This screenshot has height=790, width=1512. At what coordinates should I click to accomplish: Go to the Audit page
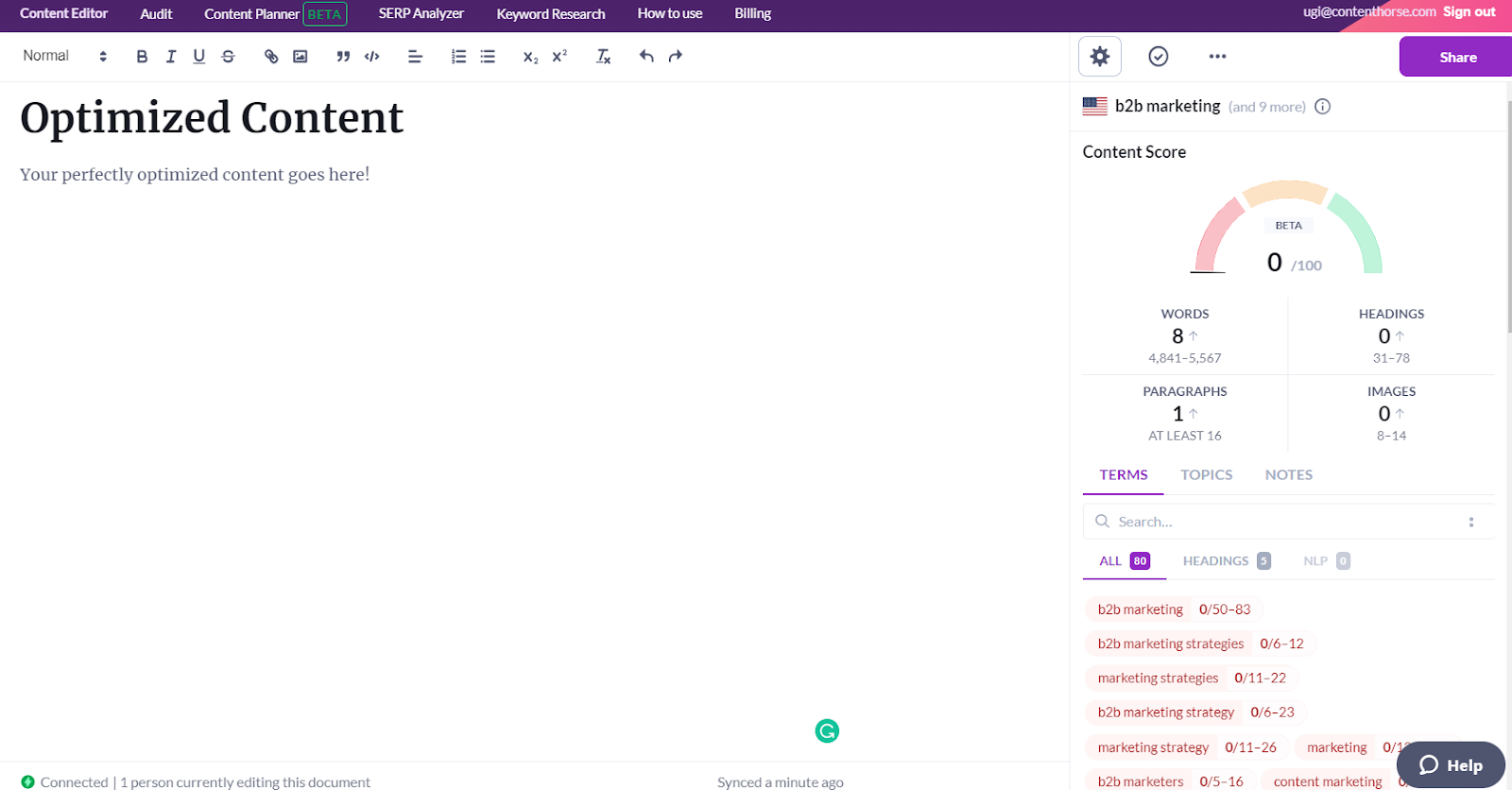click(x=156, y=14)
